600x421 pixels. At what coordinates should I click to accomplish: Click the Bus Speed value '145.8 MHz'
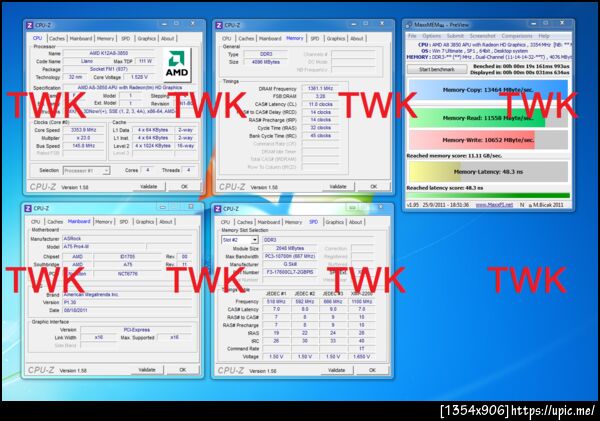coord(83,146)
